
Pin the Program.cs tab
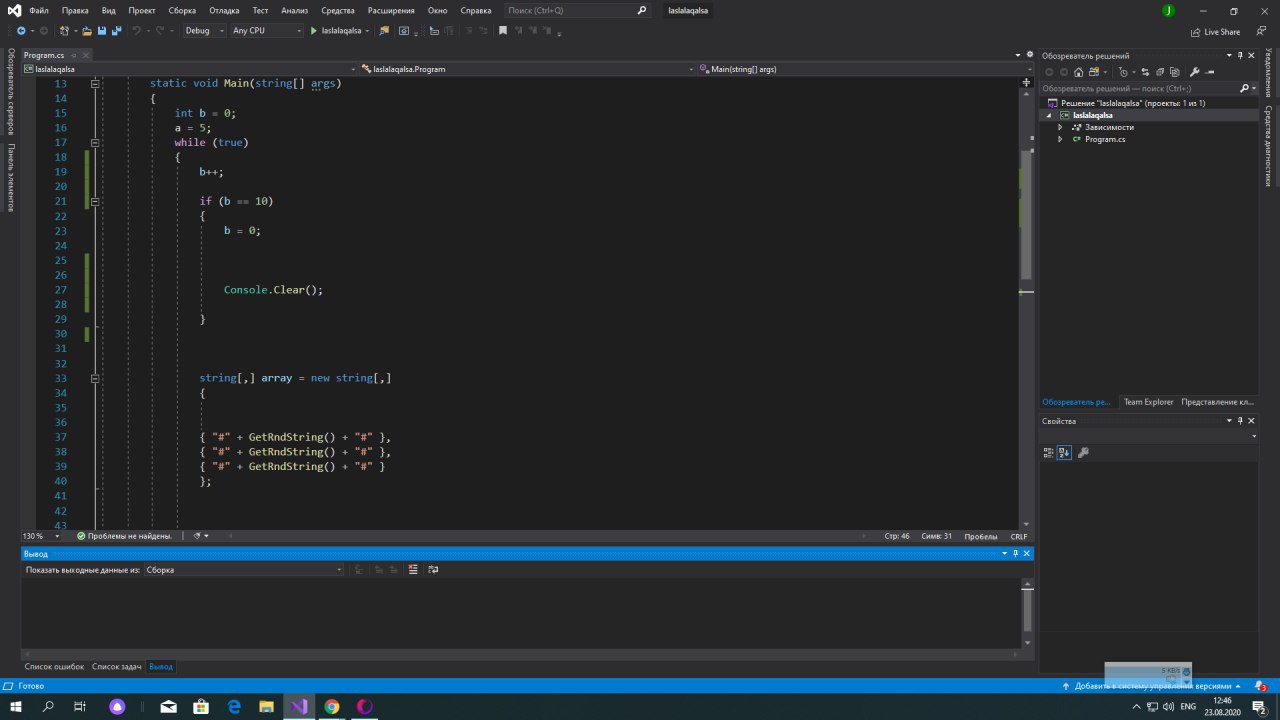tap(74, 55)
